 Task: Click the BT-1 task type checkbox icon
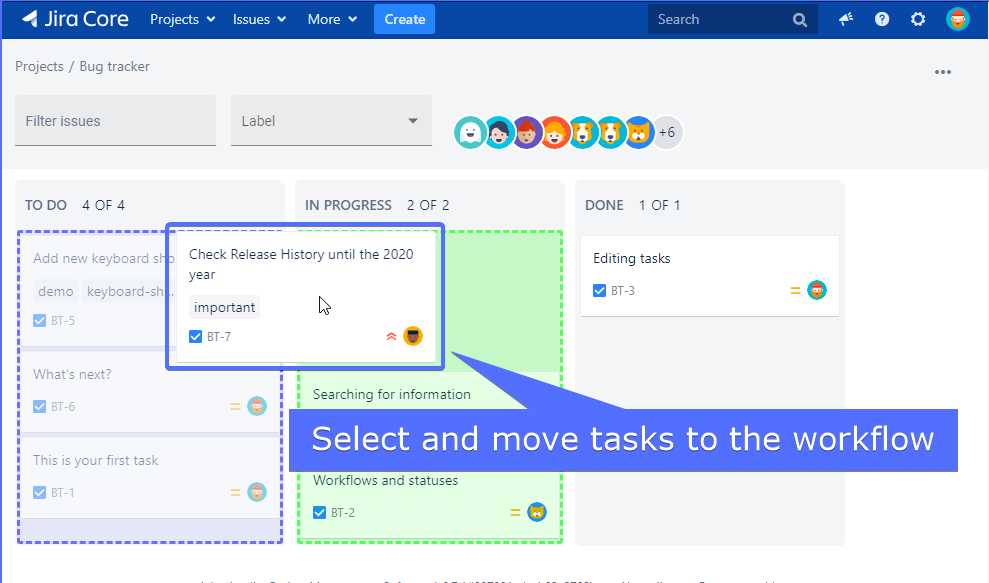click(x=40, y=492)
